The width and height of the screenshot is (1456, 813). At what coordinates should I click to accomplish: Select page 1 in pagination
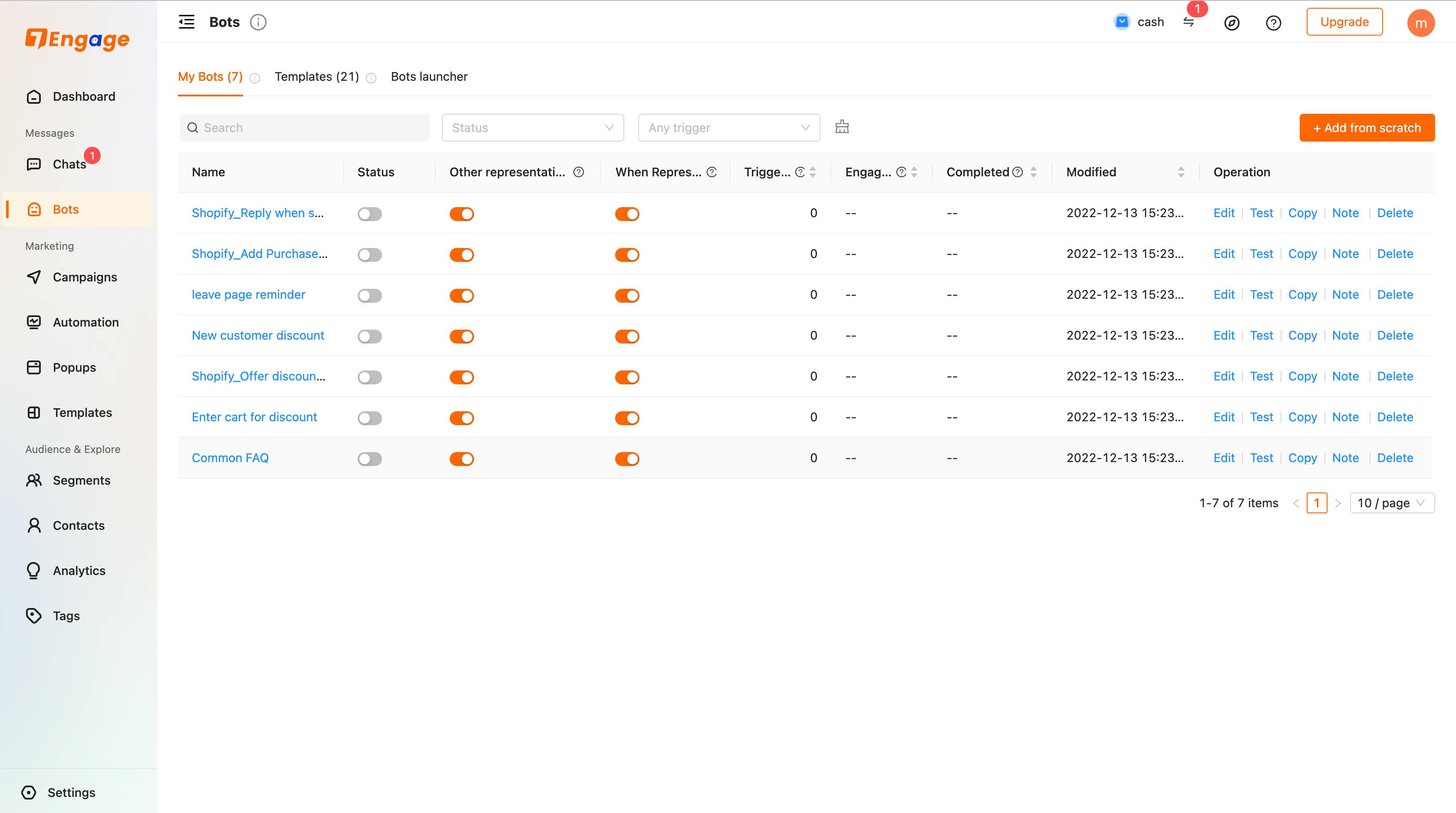coord(1316,502)
